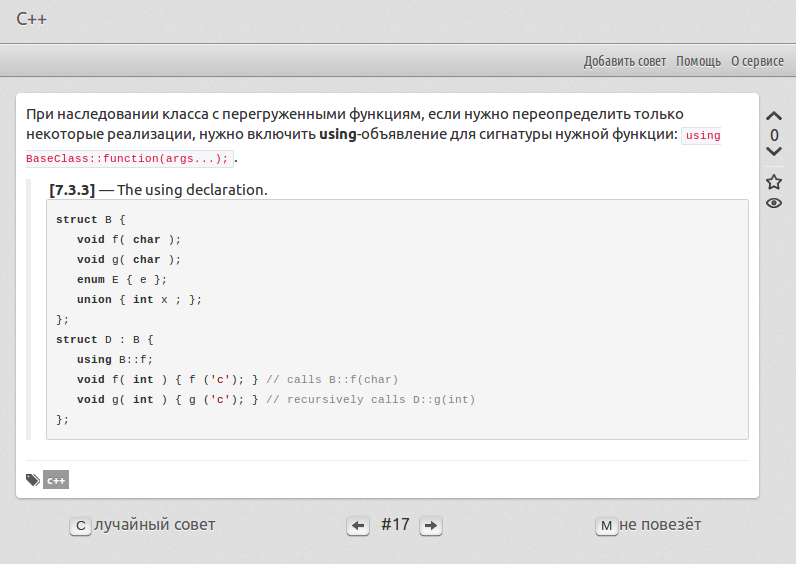
Task: Open the "О сервисе" about page
Action: [x=757, y=61]
